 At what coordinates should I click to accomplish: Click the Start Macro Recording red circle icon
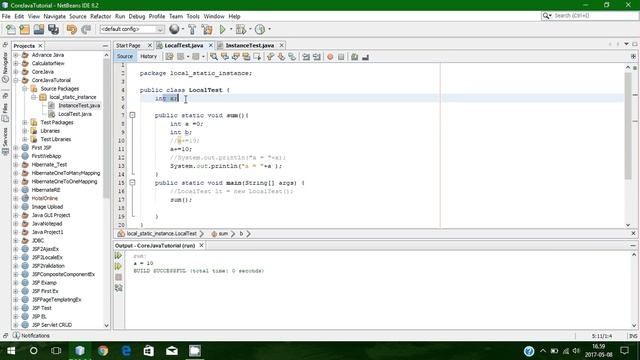click(x=330, y=57)
